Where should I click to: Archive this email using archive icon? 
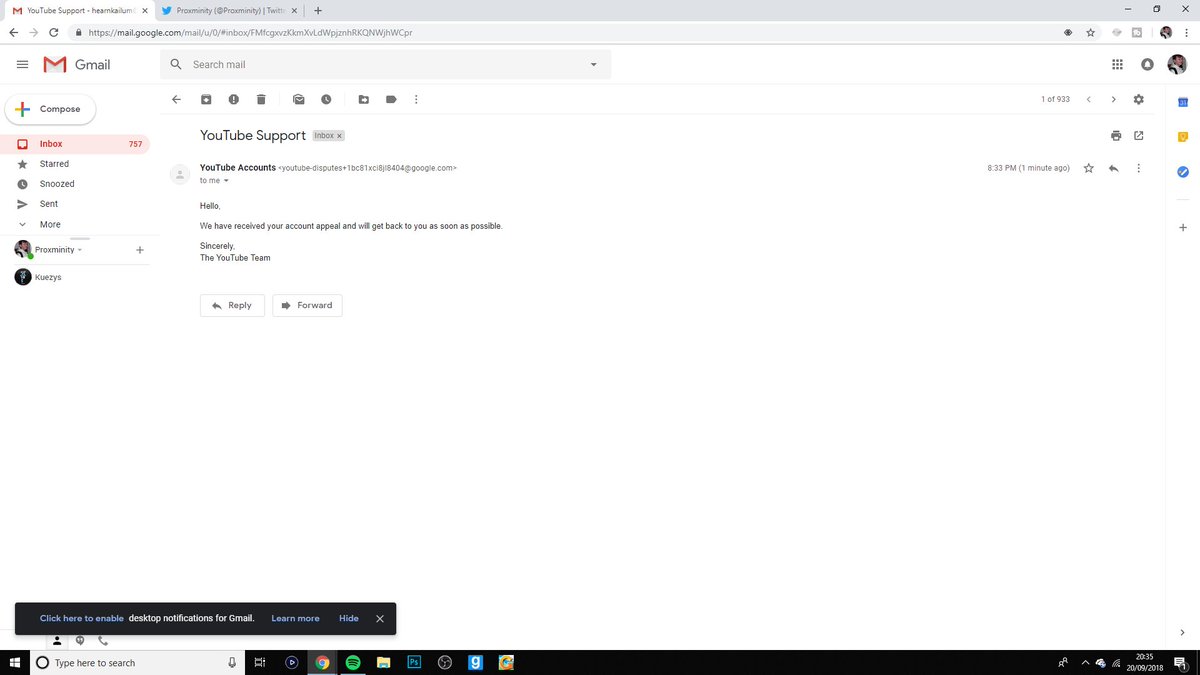(206, 99)
